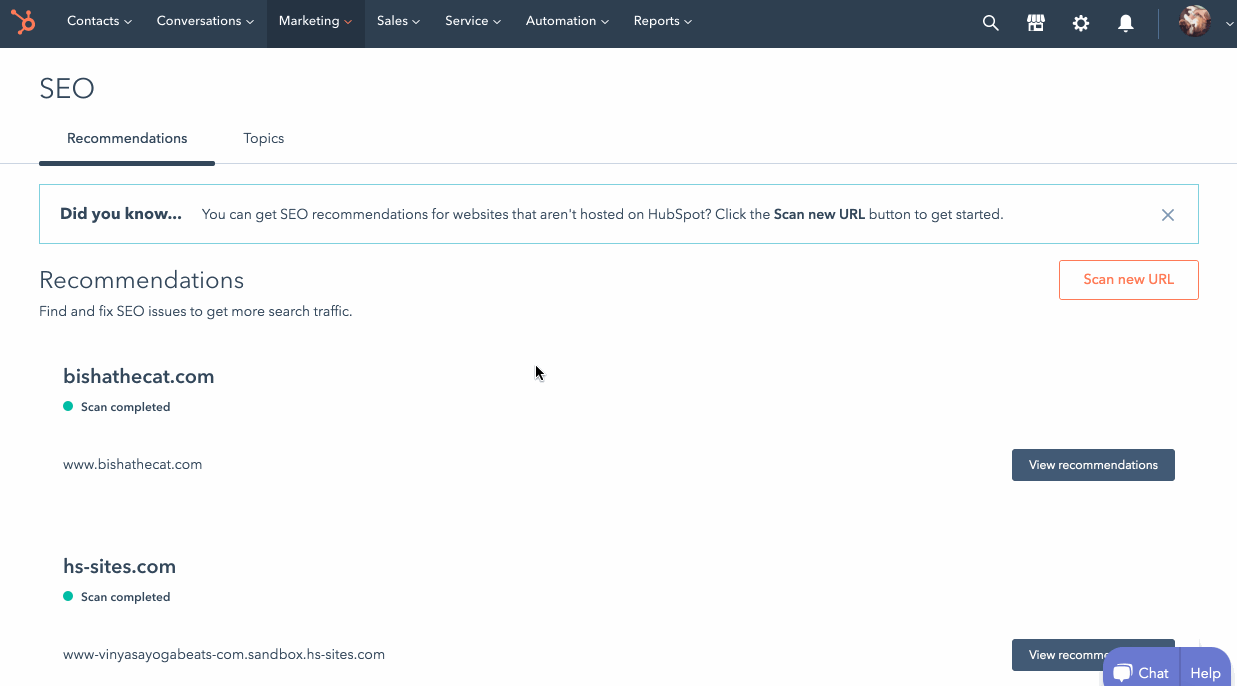Click the Recommendations section heading
Screen dimensions: 1237x686
[x=141, y=280]
